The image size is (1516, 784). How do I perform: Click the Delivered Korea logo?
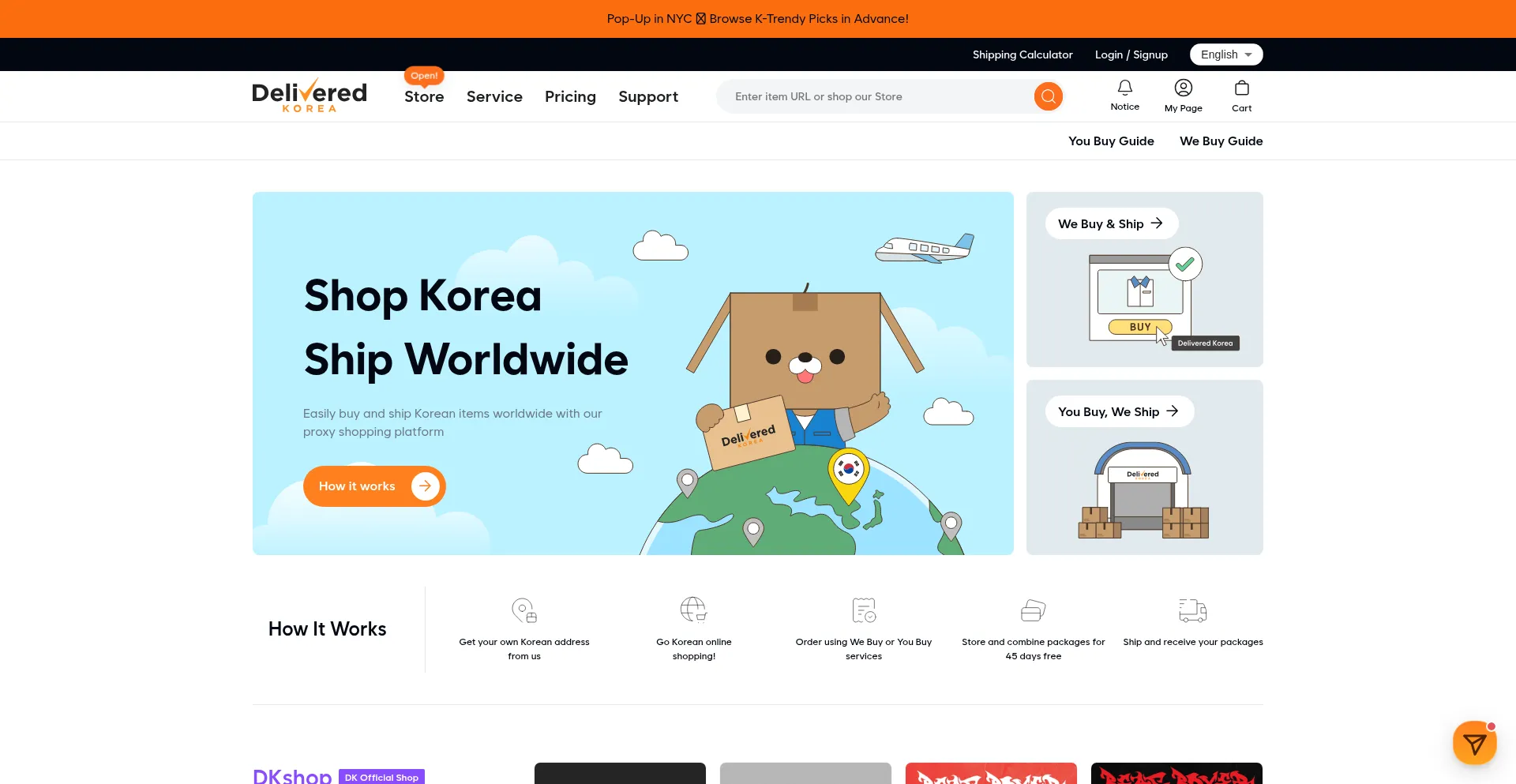click(310, 96)
